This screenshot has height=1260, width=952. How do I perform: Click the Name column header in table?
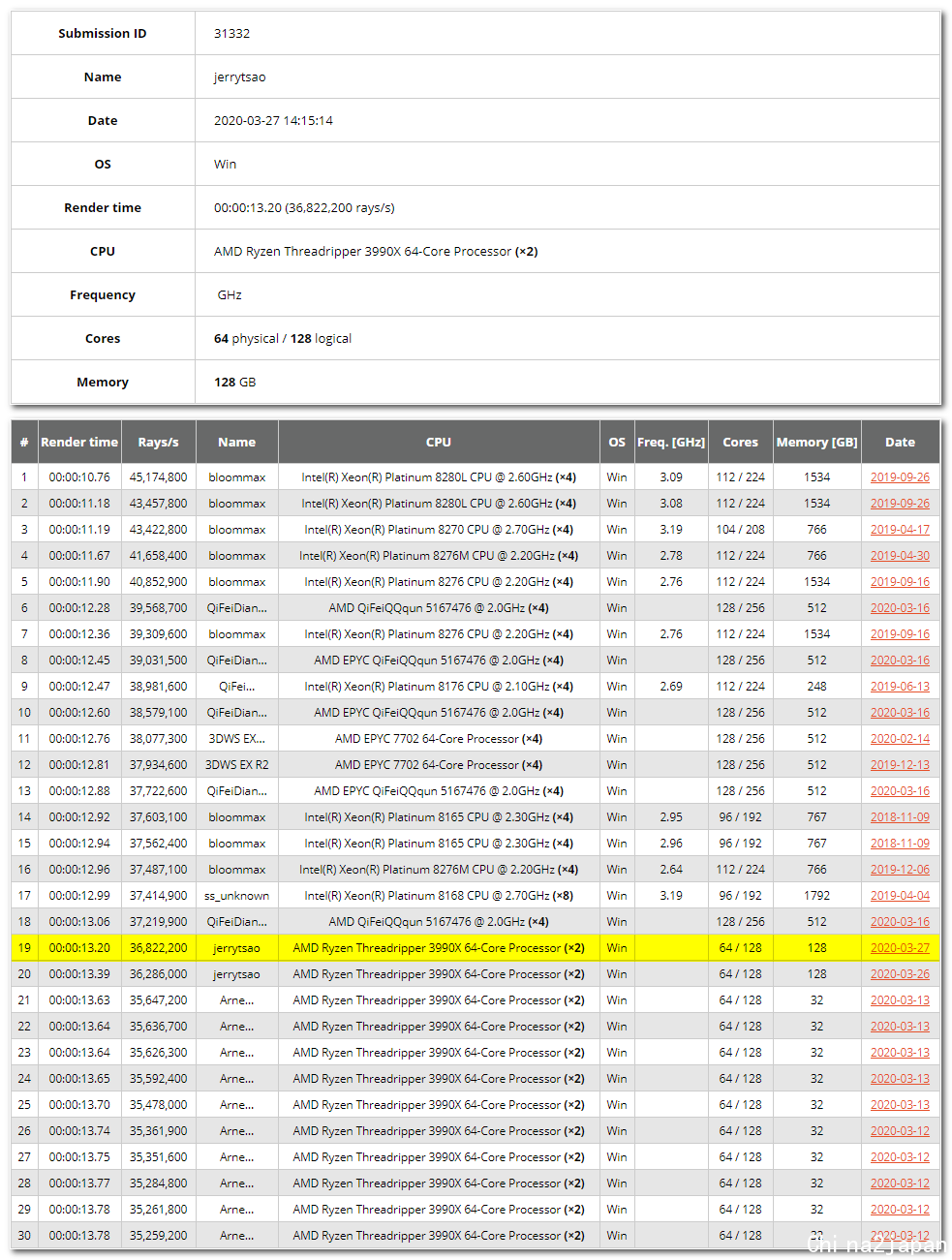[236, 442]
